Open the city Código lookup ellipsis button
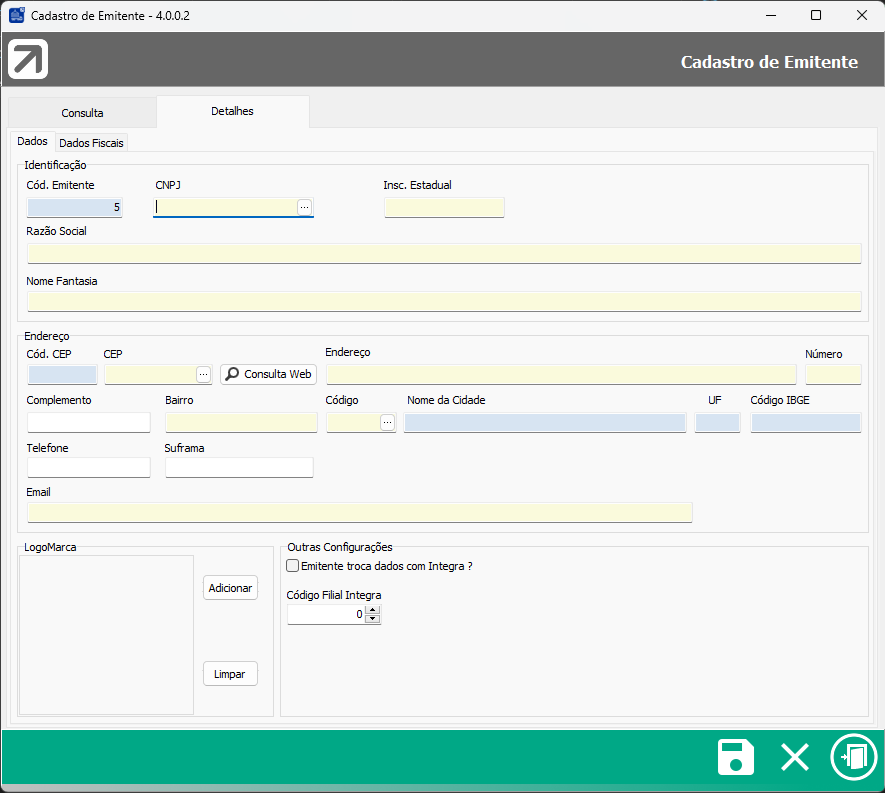 [387, 423]
